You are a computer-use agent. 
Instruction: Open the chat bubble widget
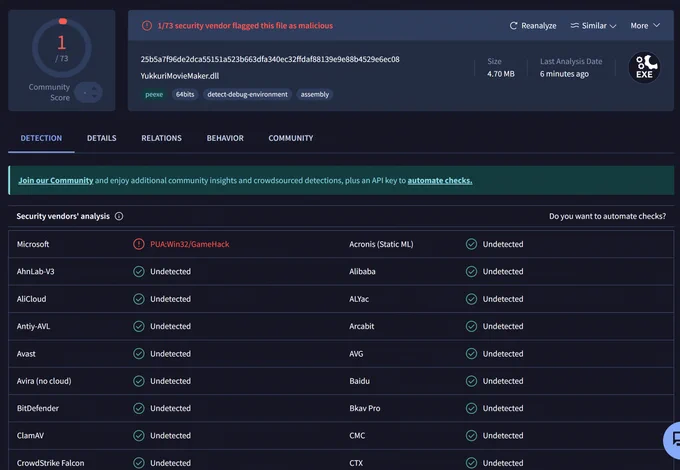tap(673, 440)
